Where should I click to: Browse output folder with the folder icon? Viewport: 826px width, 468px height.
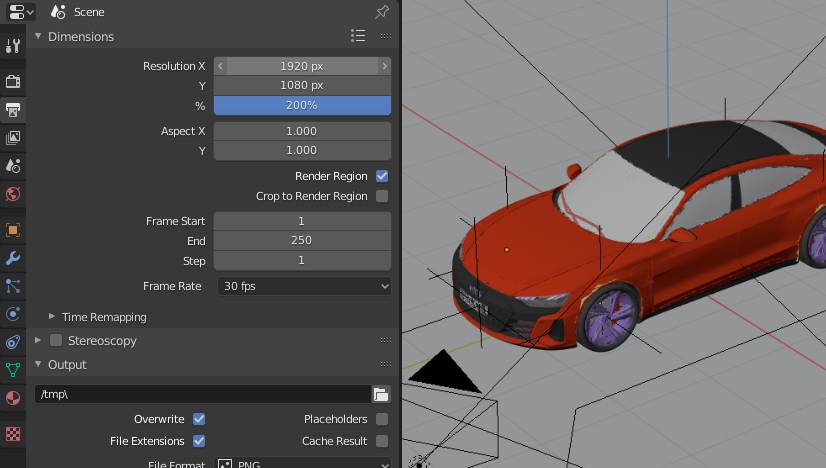coord(381,394)
